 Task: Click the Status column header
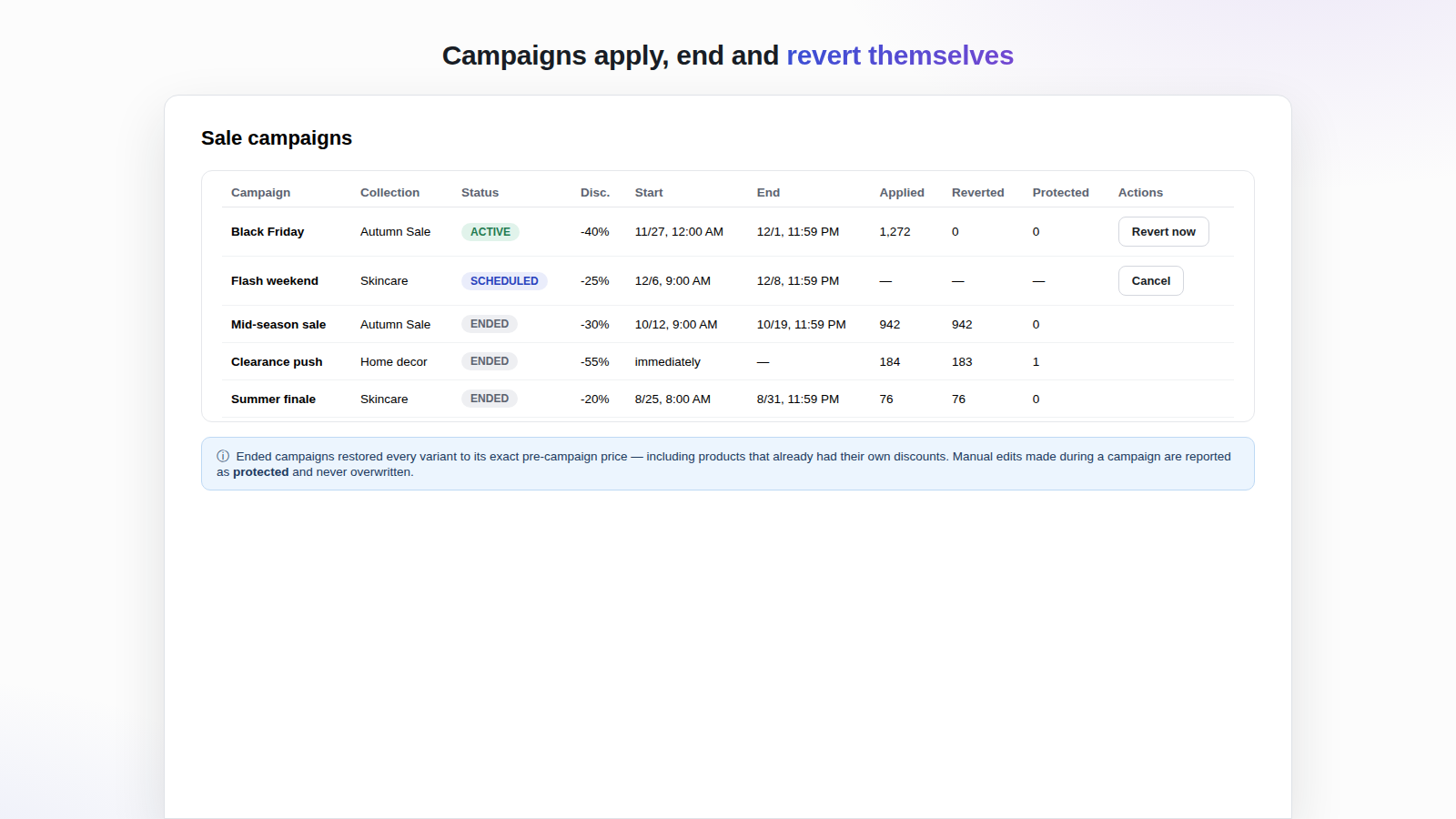480,193
